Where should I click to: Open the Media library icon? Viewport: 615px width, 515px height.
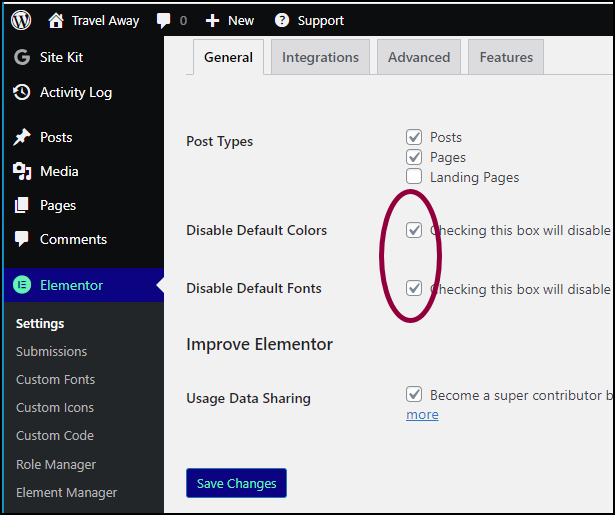tap(22, 171)
